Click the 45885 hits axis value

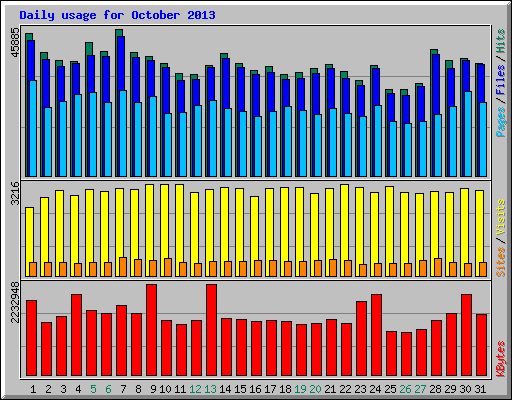pos(15,42)
